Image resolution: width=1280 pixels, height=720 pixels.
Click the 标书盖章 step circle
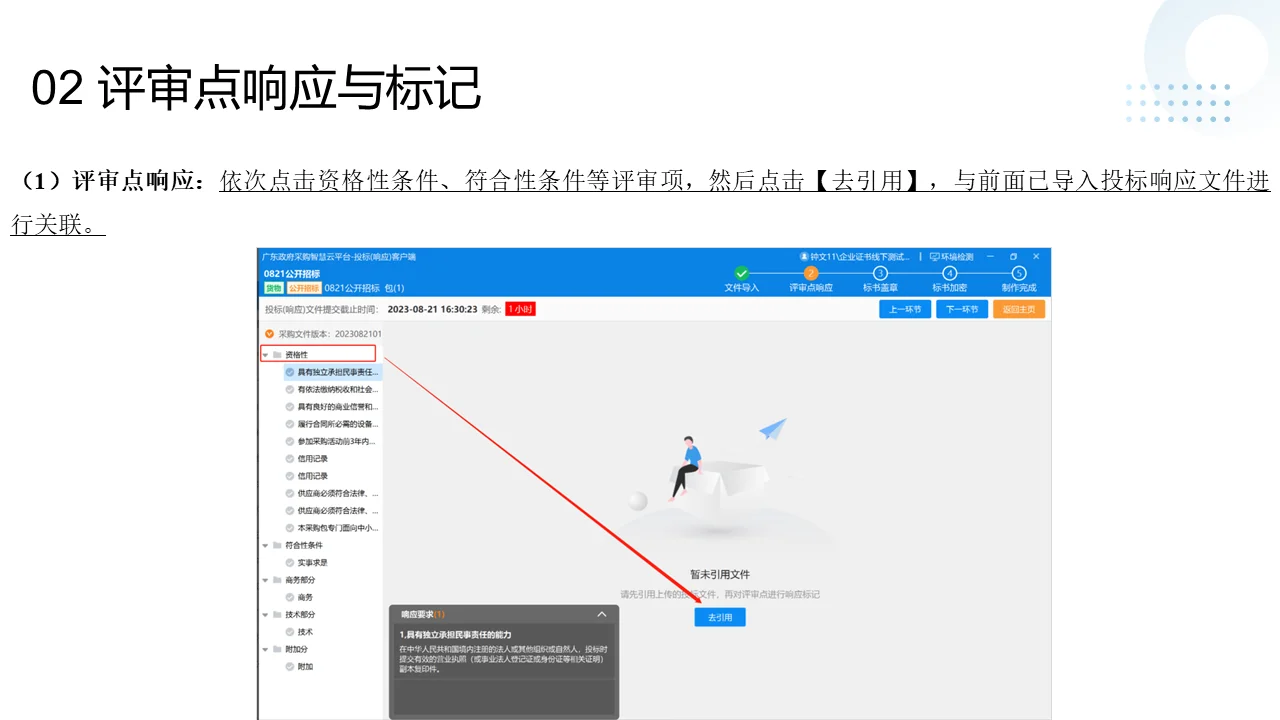click(x=880, y=273)
